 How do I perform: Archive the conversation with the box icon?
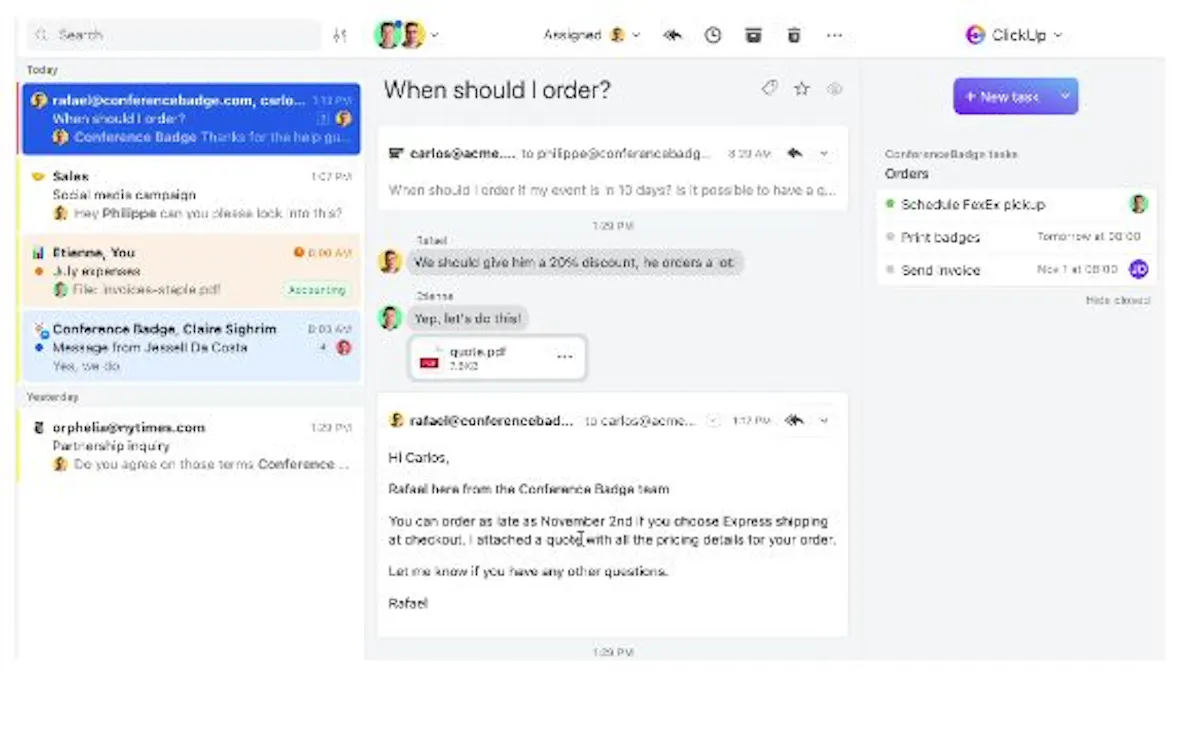click(754, 35)
